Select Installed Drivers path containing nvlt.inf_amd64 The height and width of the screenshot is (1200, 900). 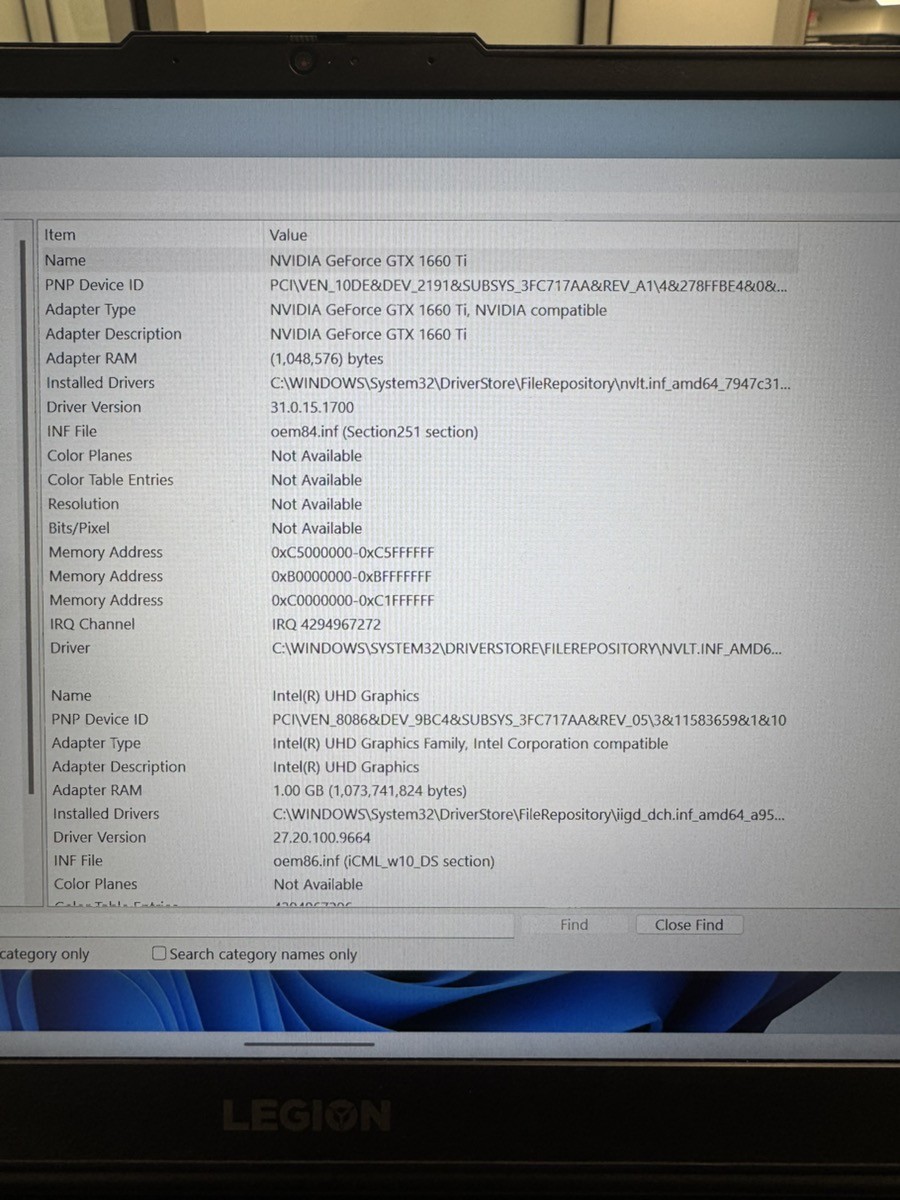click(530, 383)
